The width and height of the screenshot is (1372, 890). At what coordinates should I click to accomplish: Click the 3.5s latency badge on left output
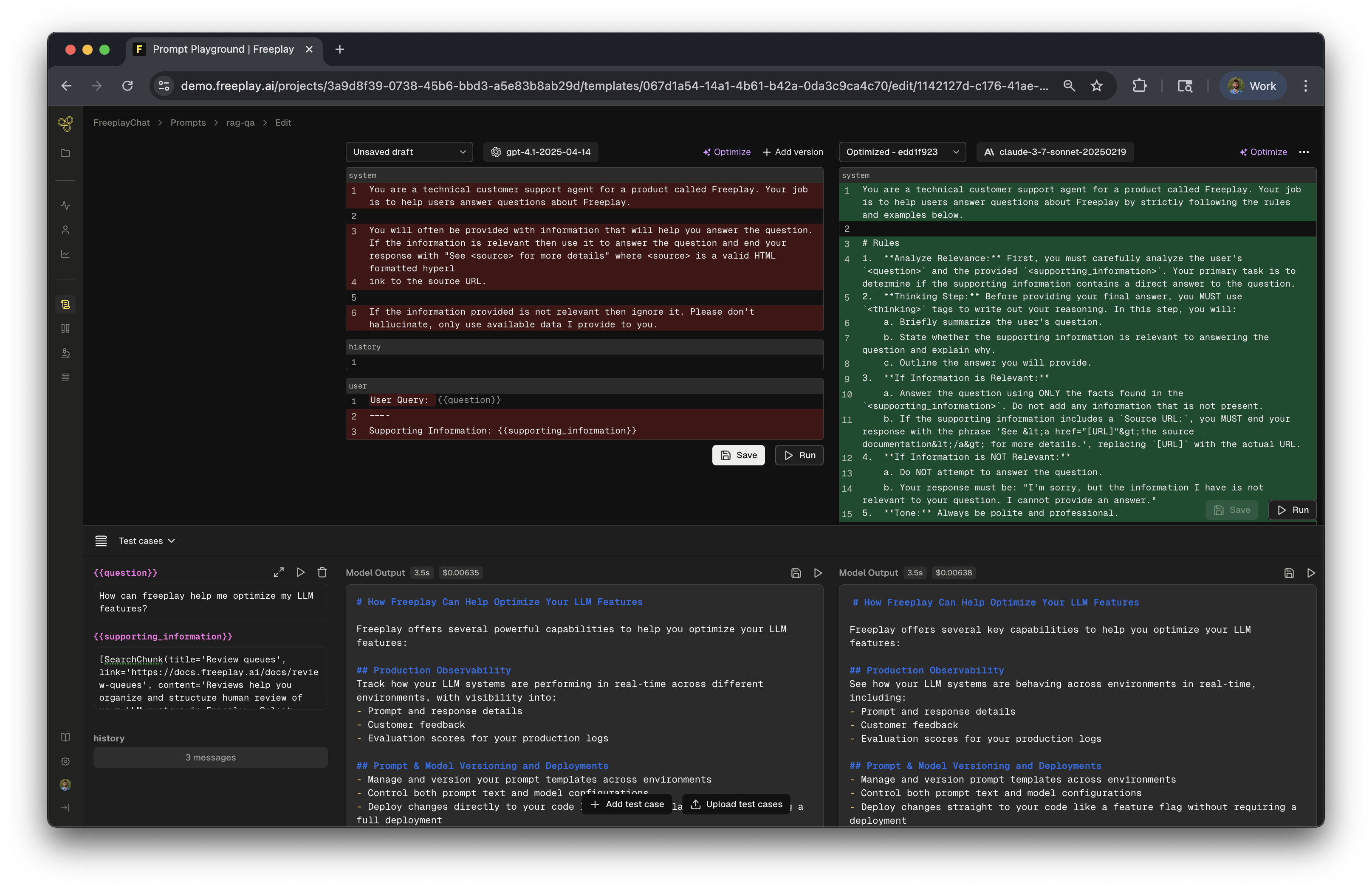(x=422, y=573)
